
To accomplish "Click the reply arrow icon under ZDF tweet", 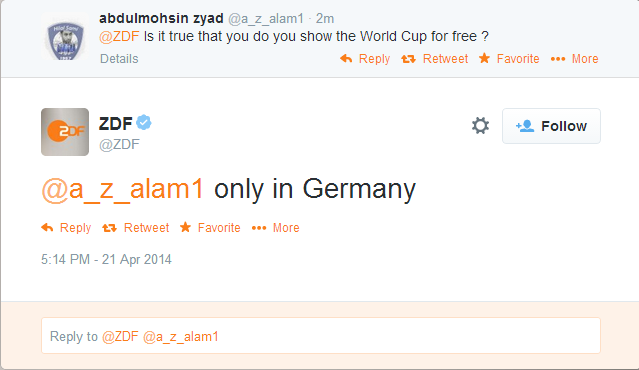I will coord(47,227).
